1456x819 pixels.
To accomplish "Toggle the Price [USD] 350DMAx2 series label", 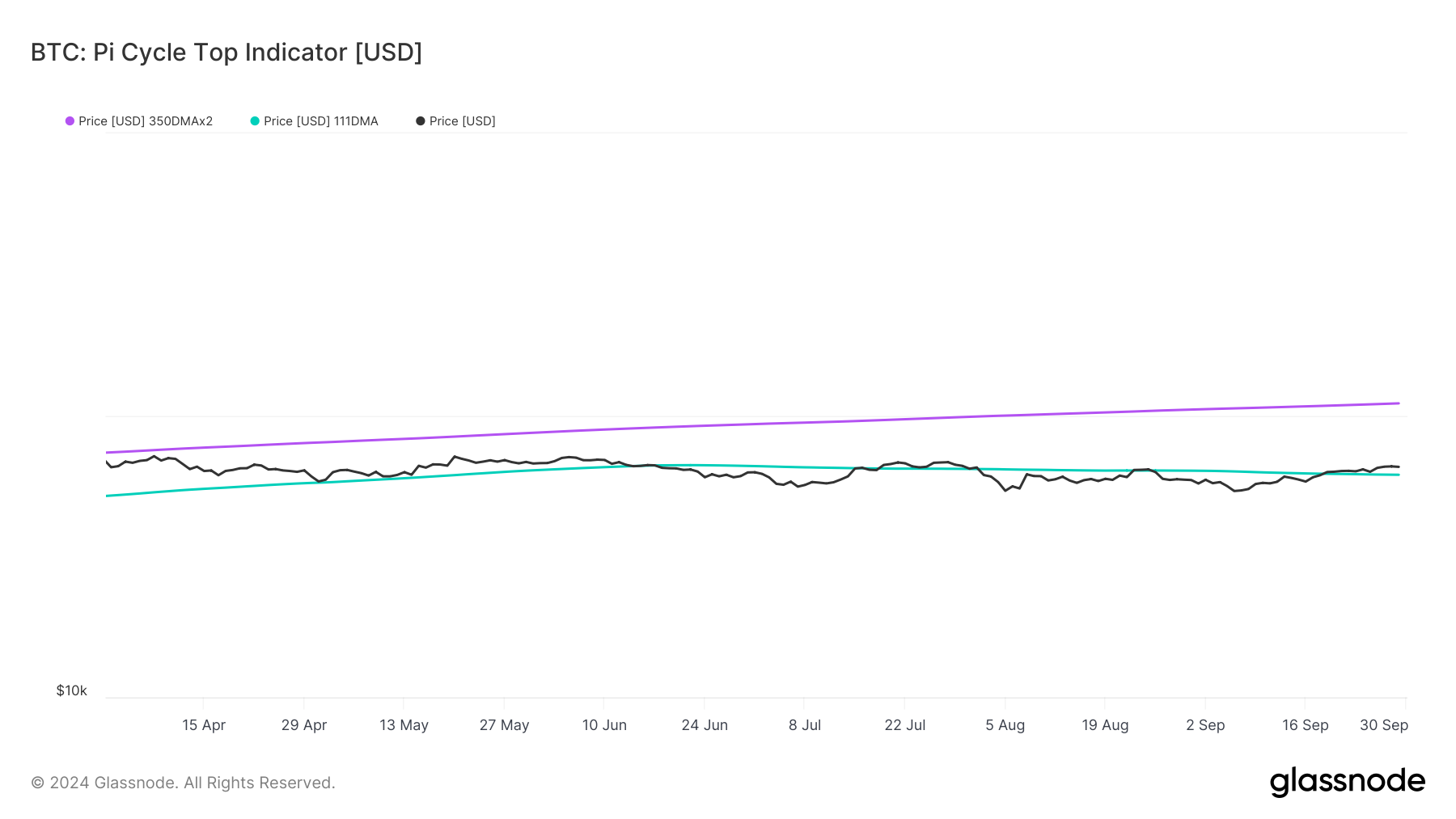I will tap(146, 121).
